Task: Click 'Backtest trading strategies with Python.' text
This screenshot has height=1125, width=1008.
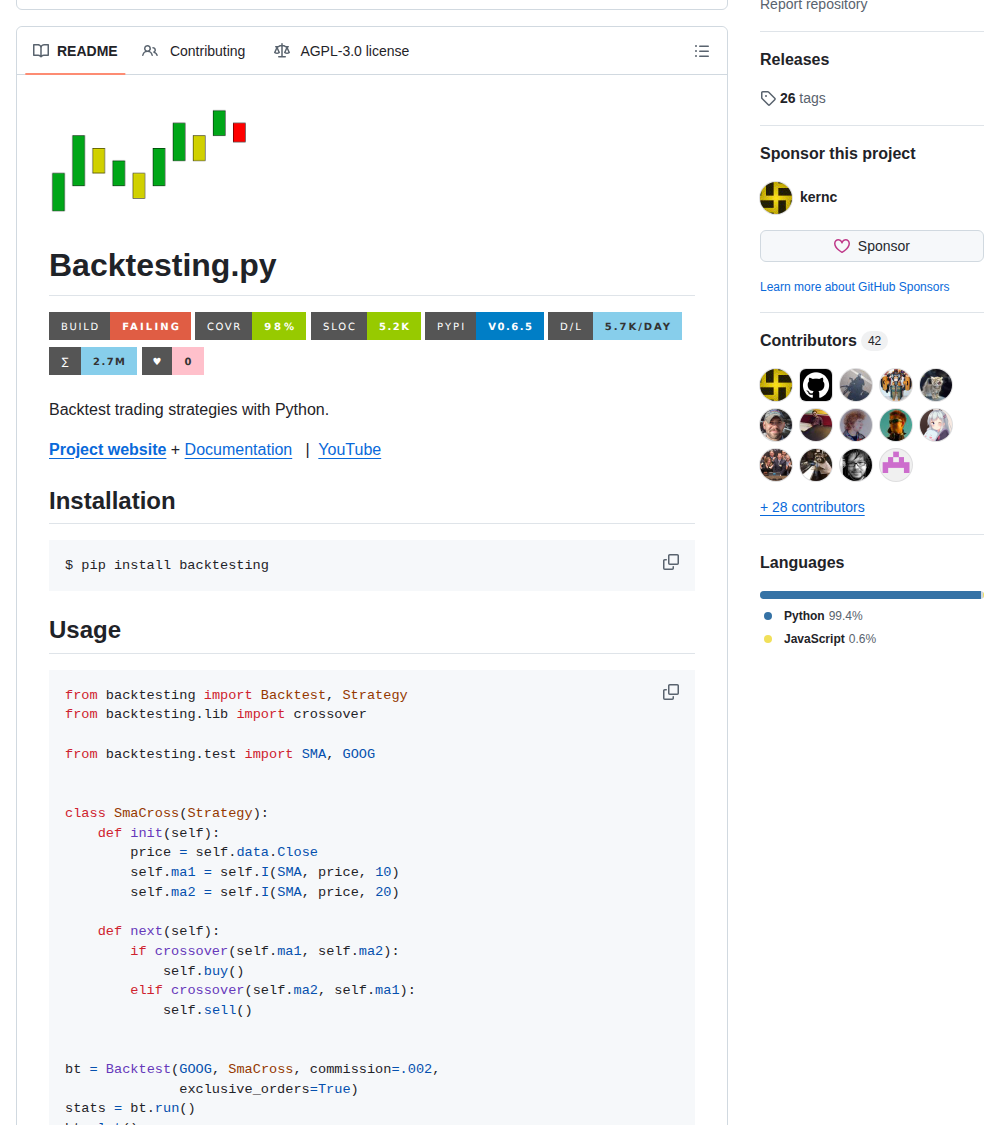Action: (189, 410)
